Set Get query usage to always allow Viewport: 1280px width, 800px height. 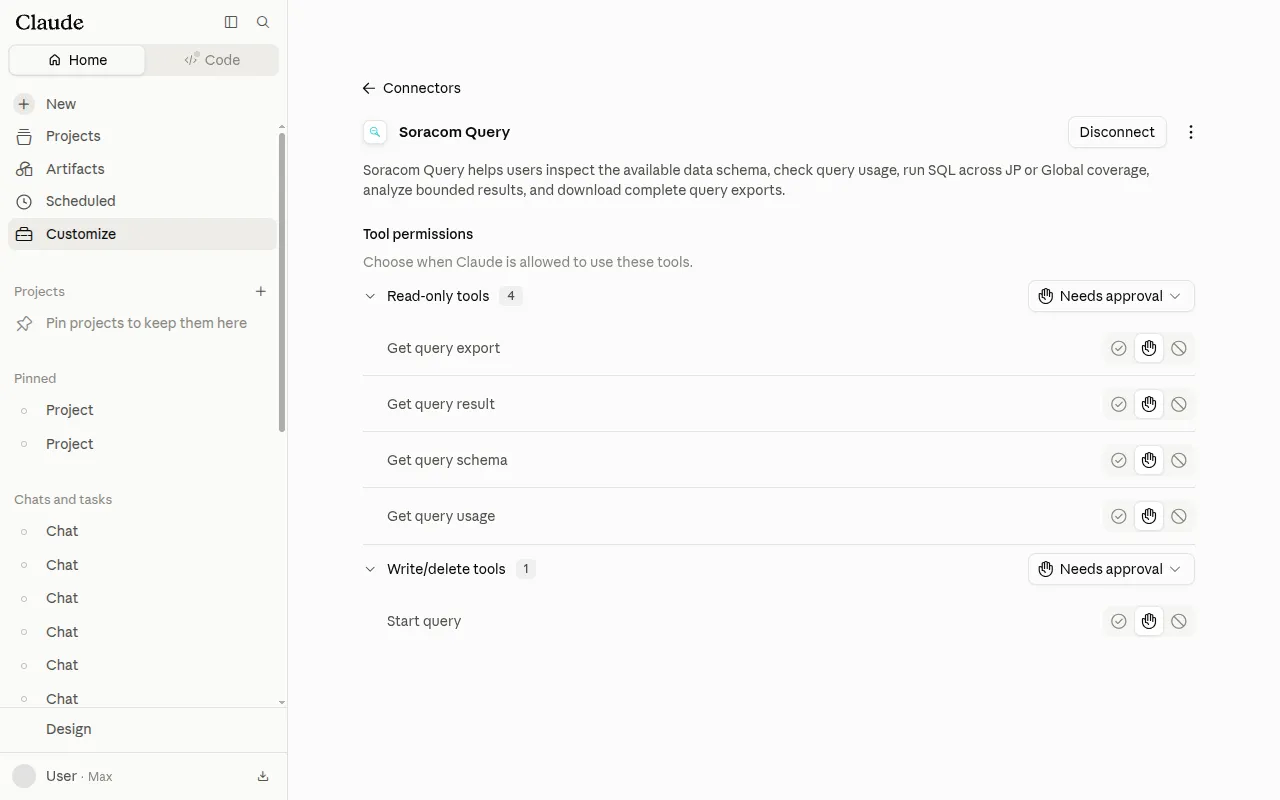(1119, 516)
